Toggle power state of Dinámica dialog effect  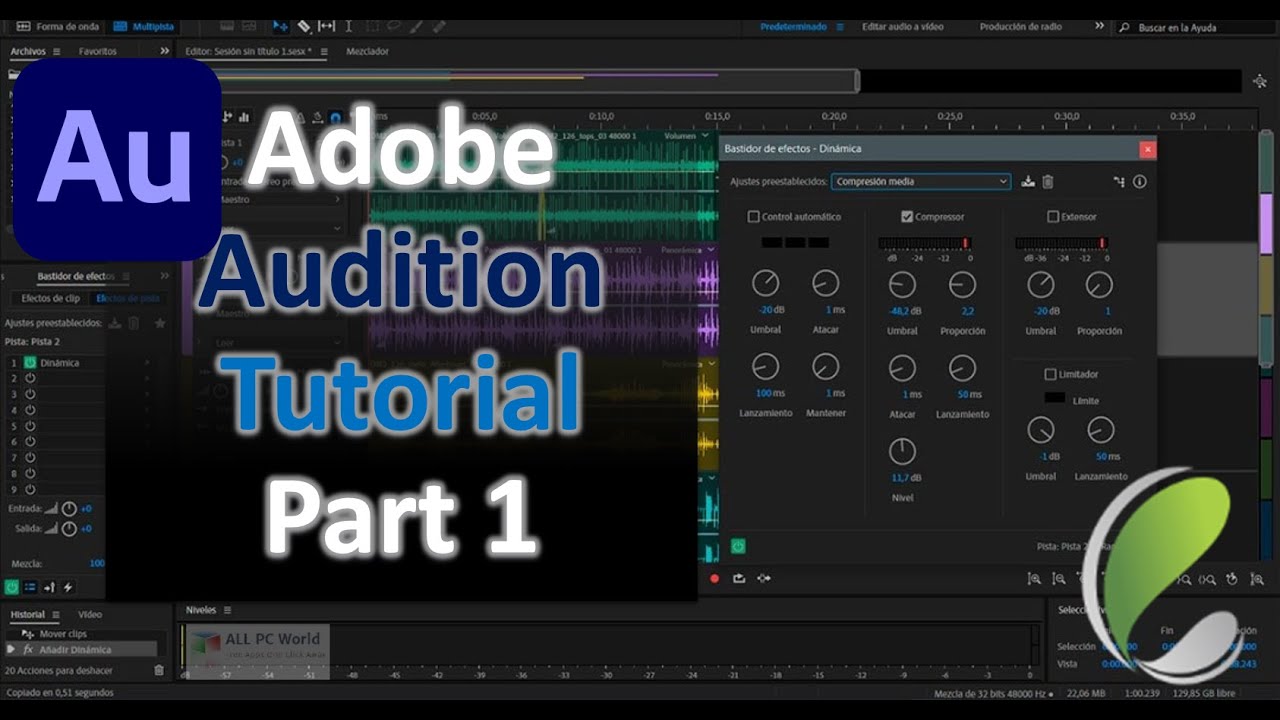(x=738, y=546)
